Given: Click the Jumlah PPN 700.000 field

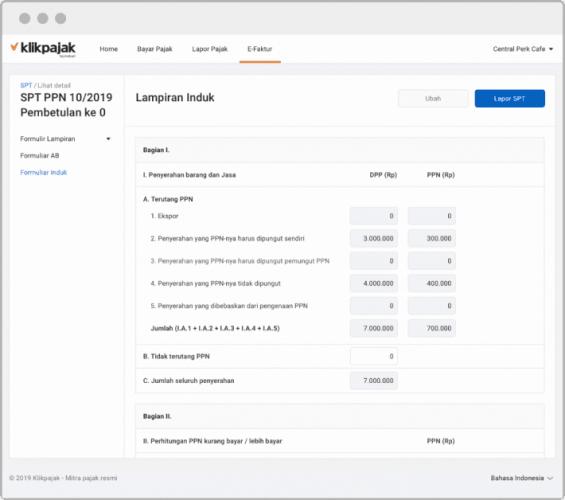Looking at the screenshot, I should click(432, 328).
